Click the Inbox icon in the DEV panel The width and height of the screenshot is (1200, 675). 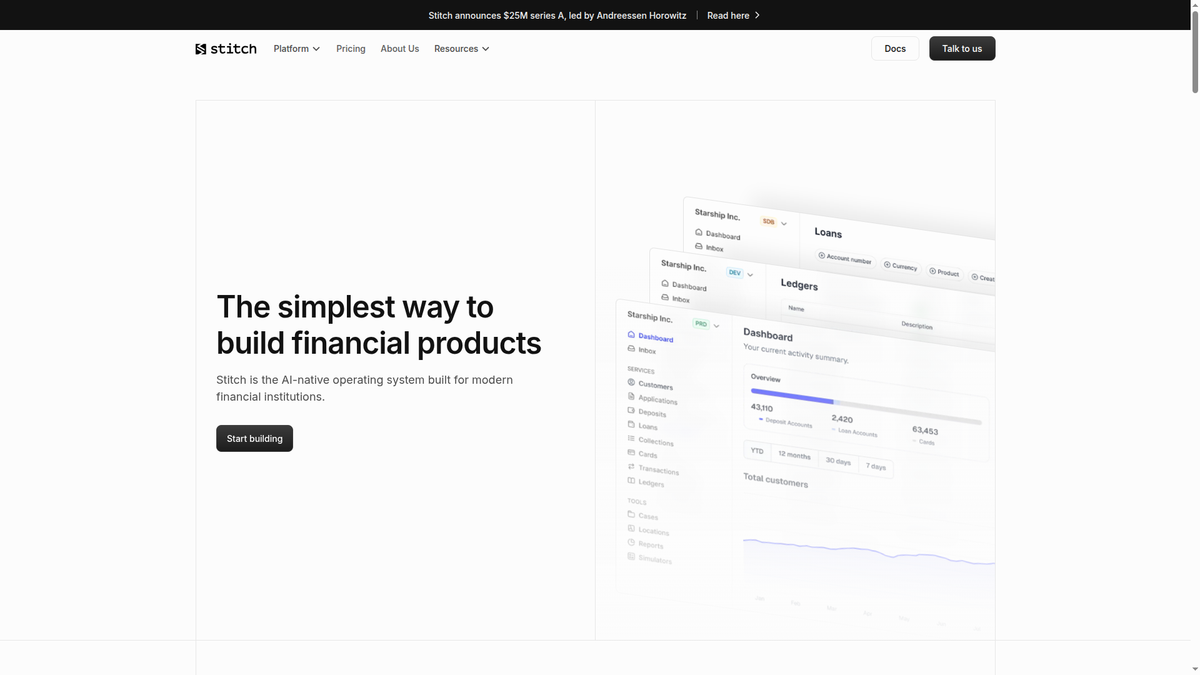tap(665, 297)
